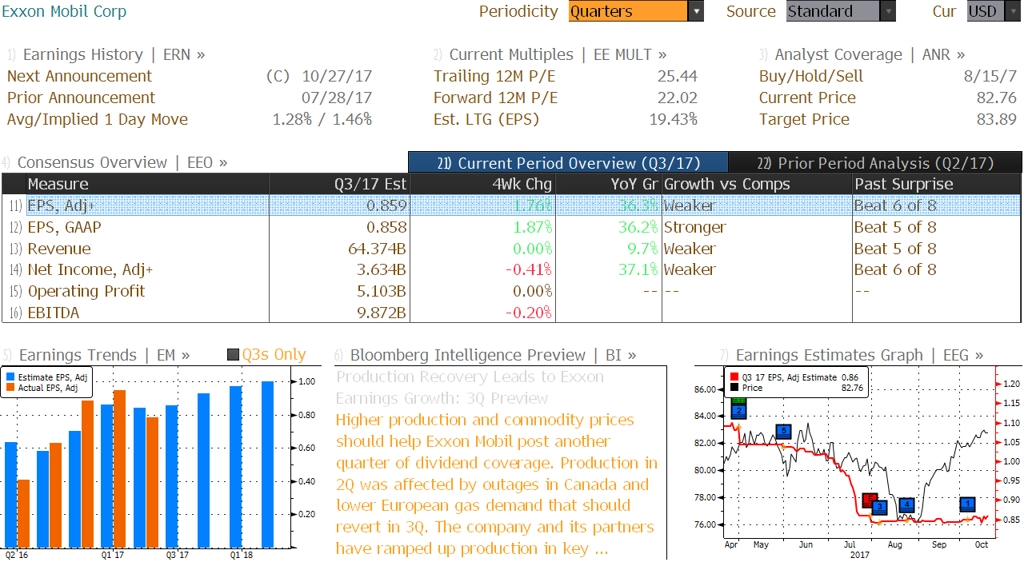Select the EPS, Adj+ measure row
The image size is (1024, 562).
coord(511,205)
